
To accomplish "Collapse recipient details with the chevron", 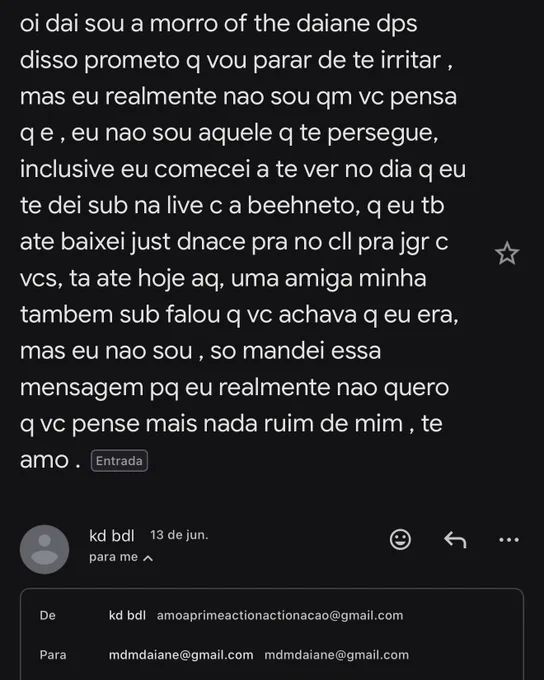I will [148, 558].
